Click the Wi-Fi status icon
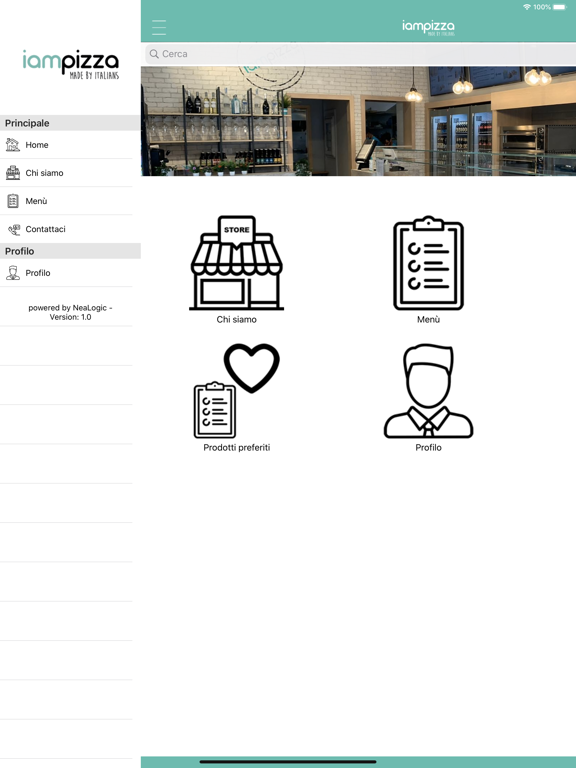Image resolution: width=576 pixels, height=768 pixels. click(527, 7)
